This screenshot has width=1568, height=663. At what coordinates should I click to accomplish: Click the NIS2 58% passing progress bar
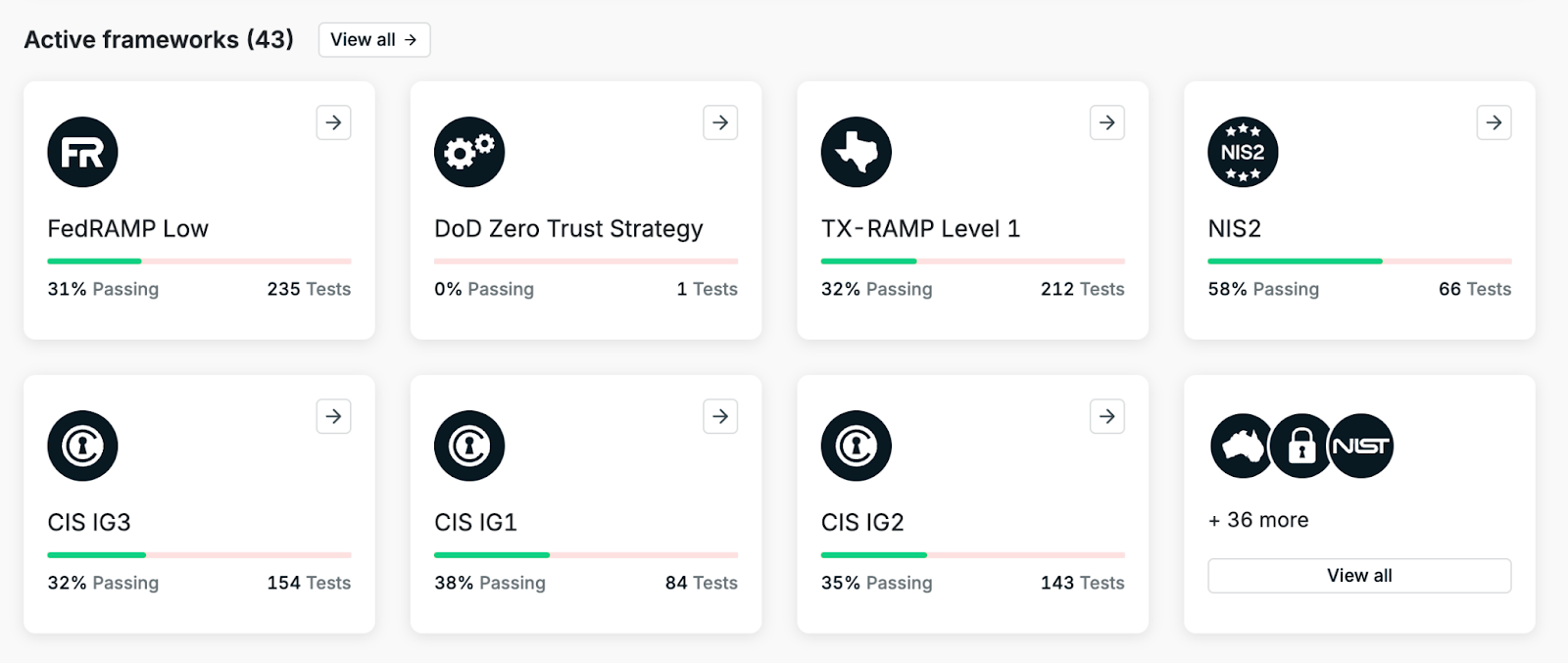(x=1359, y=261)
